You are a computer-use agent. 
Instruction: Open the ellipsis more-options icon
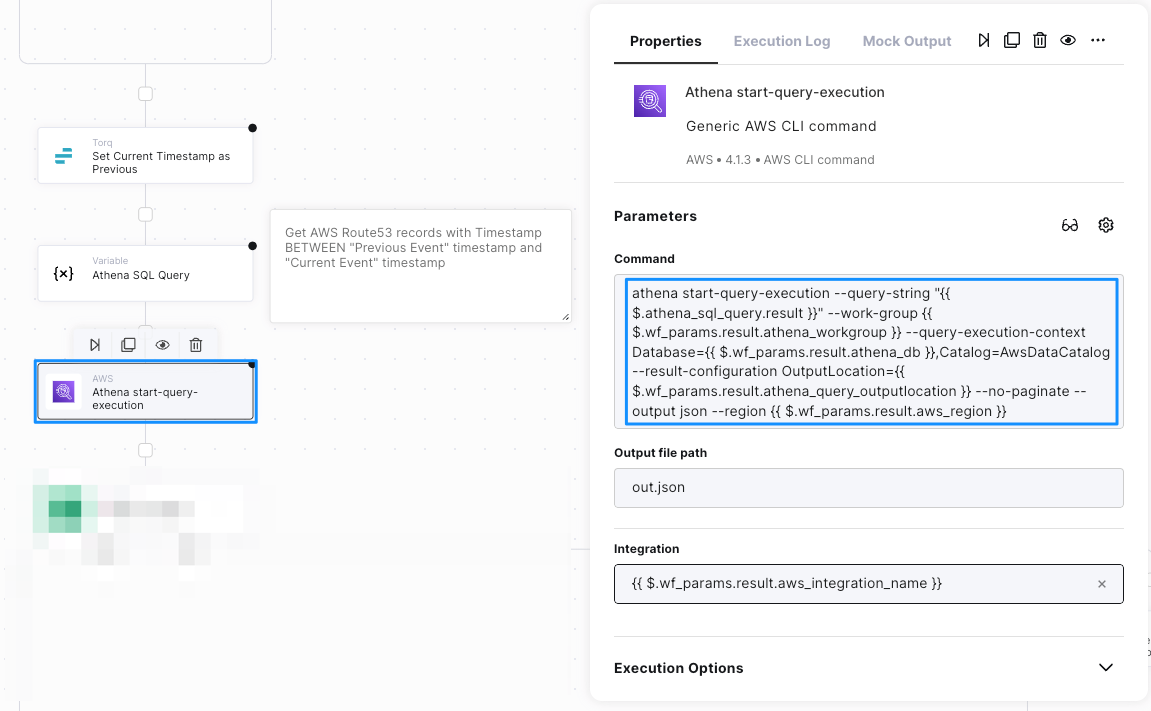coord(1097,40)
